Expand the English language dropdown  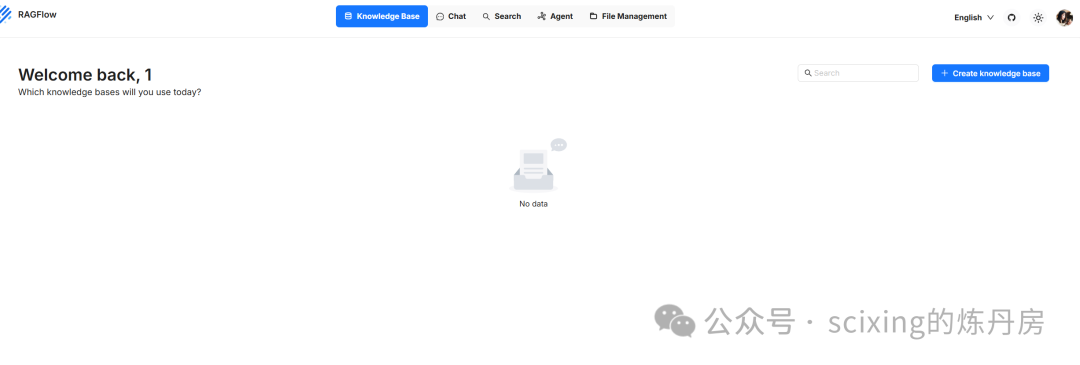click(x=974, y=18)
